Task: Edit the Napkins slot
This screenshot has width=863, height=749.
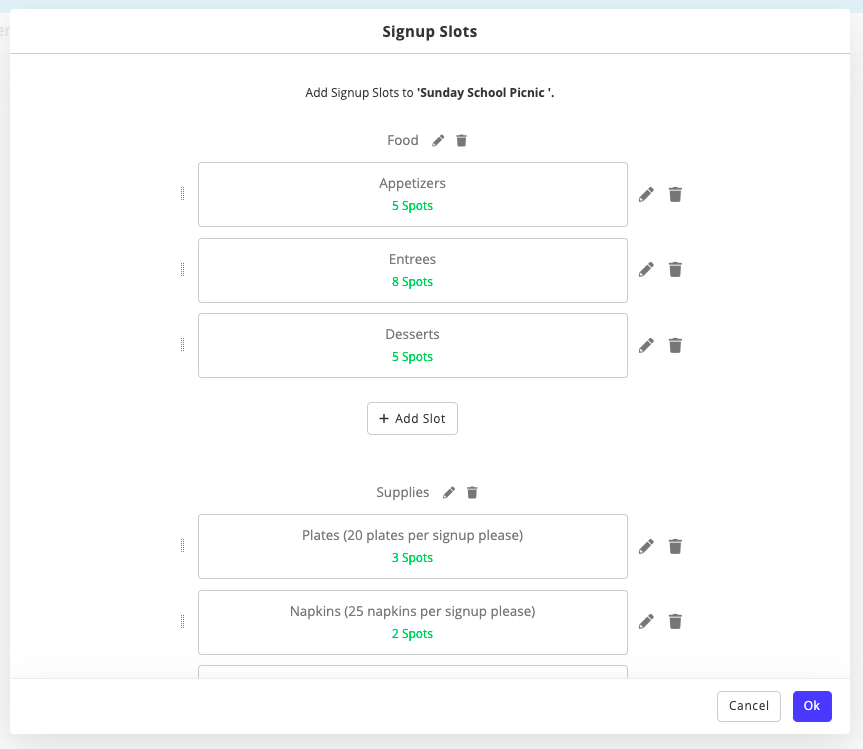Action: 646,621
